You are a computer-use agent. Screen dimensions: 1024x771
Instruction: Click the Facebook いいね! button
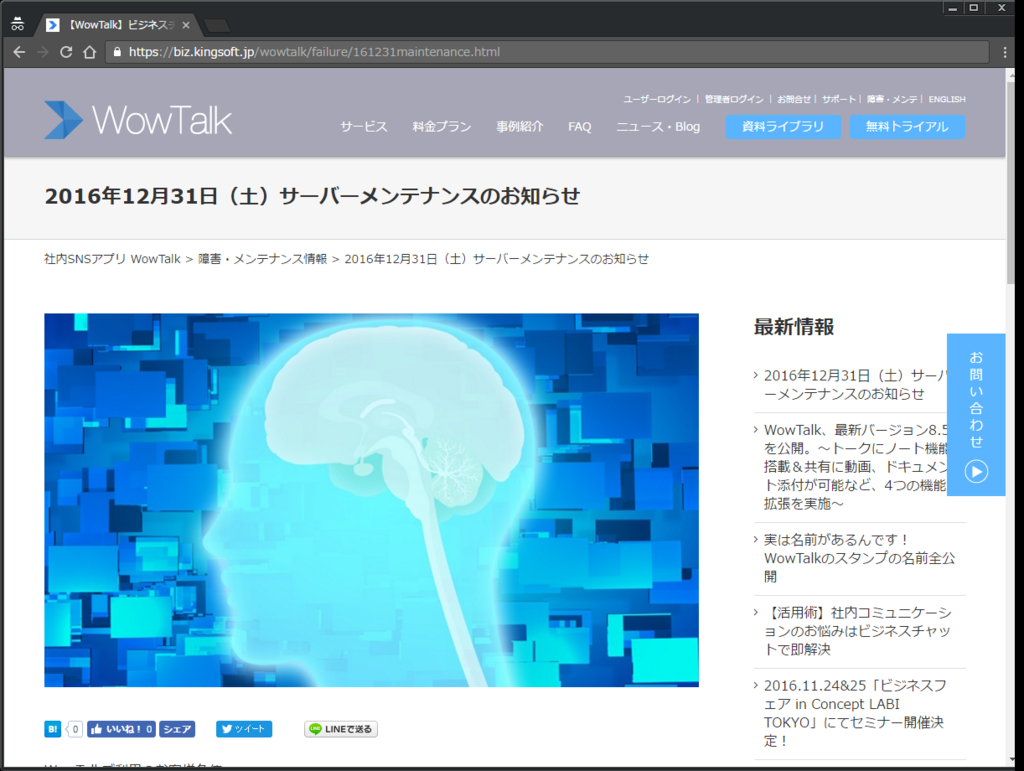pos(121,729)
